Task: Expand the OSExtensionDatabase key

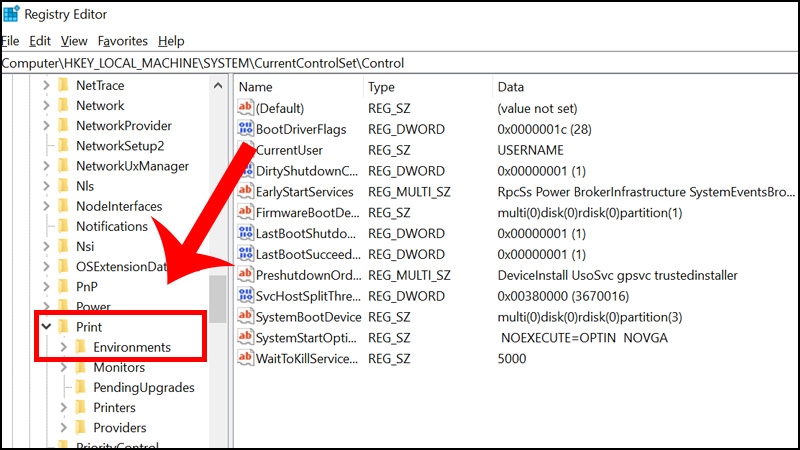Action: click(x=46, y=266)
